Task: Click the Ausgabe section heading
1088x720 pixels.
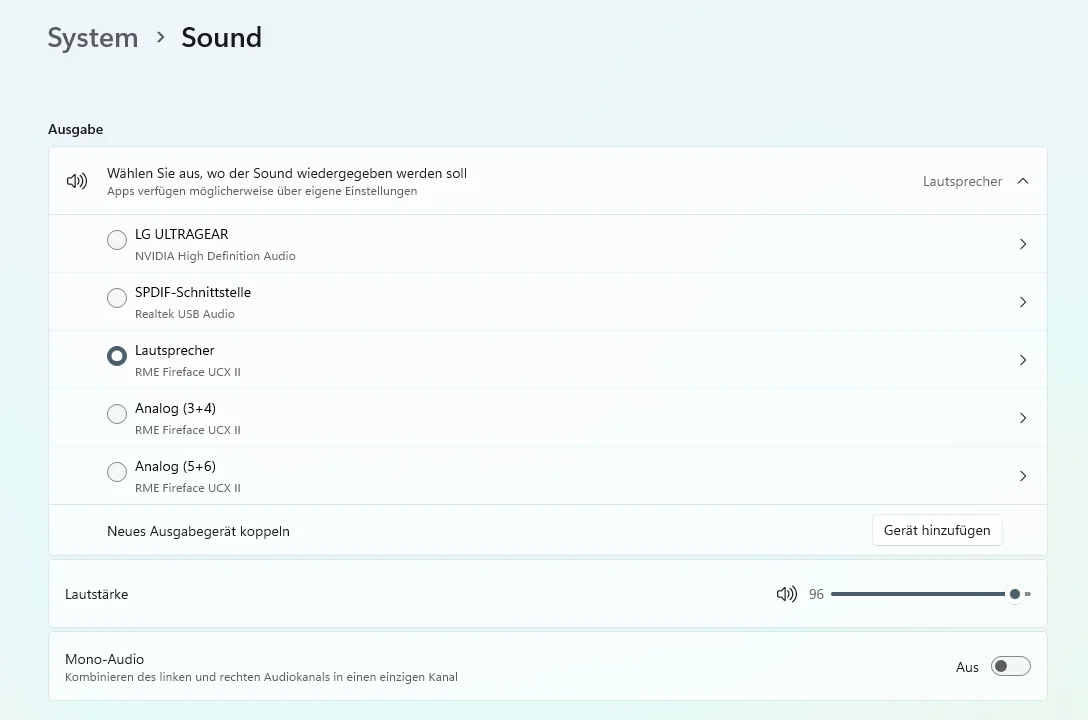Action: tap(76, 130)
